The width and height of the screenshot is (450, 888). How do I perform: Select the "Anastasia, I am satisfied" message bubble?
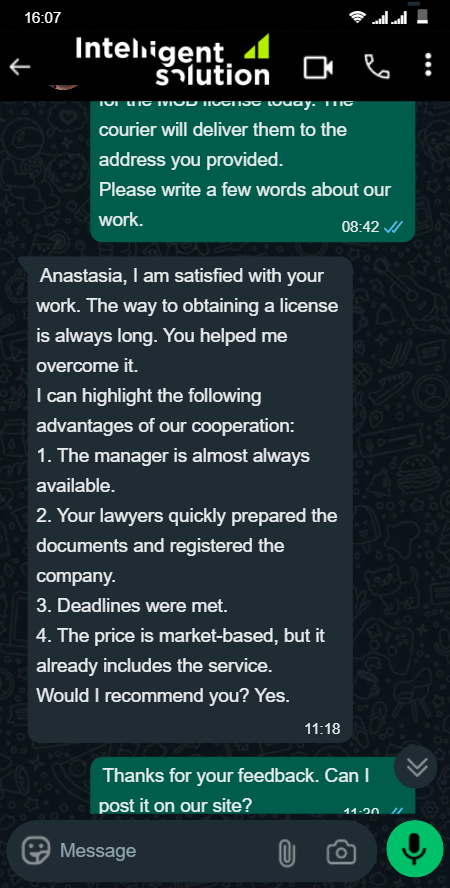[x=190, y=499]
